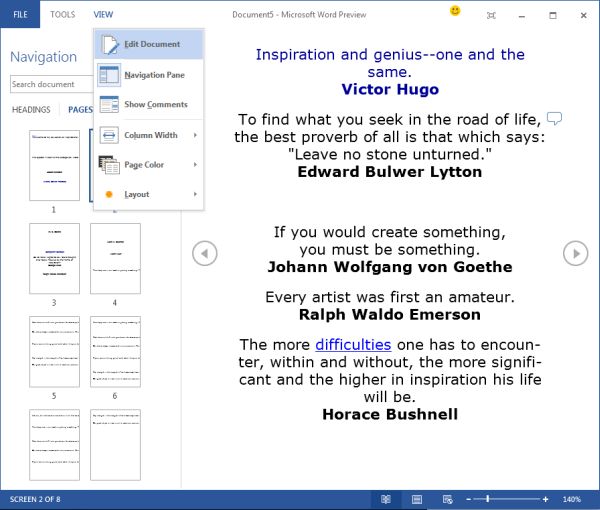This screenshot has height=510, width=600.
Task: Switch to HEADINGS tab in Navigation
Action: [x=31, y=110]
